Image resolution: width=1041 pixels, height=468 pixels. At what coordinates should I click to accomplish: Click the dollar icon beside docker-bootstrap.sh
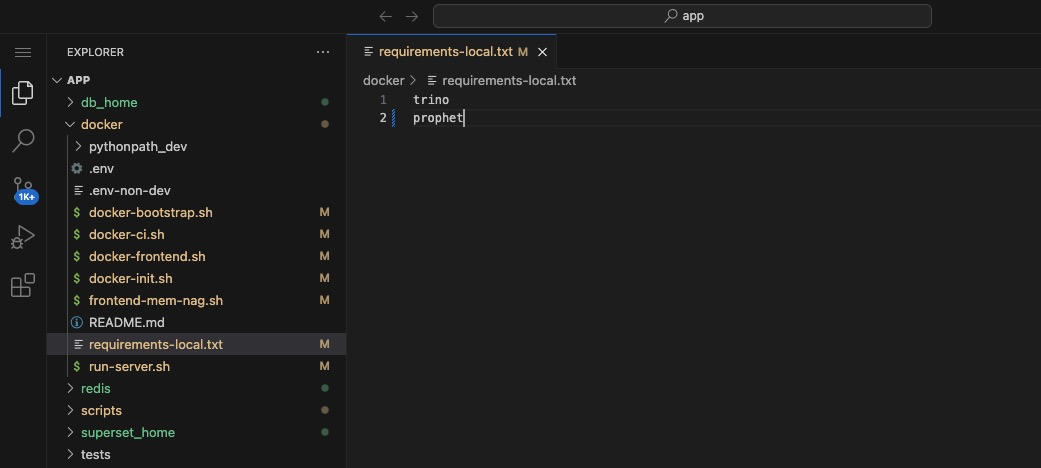(x=77, y=212)
